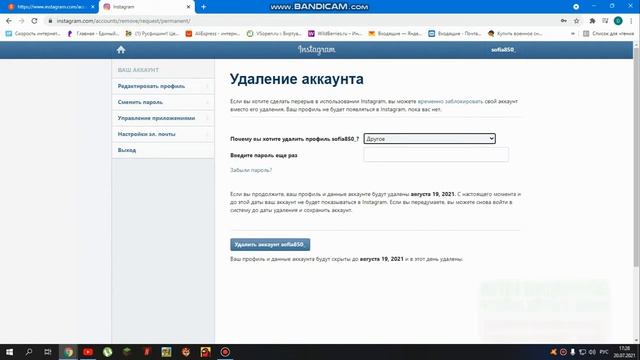Click the временно заблокировать link
Screen dimensions: 640x360
pyautogui.click(x=450, y=101)
